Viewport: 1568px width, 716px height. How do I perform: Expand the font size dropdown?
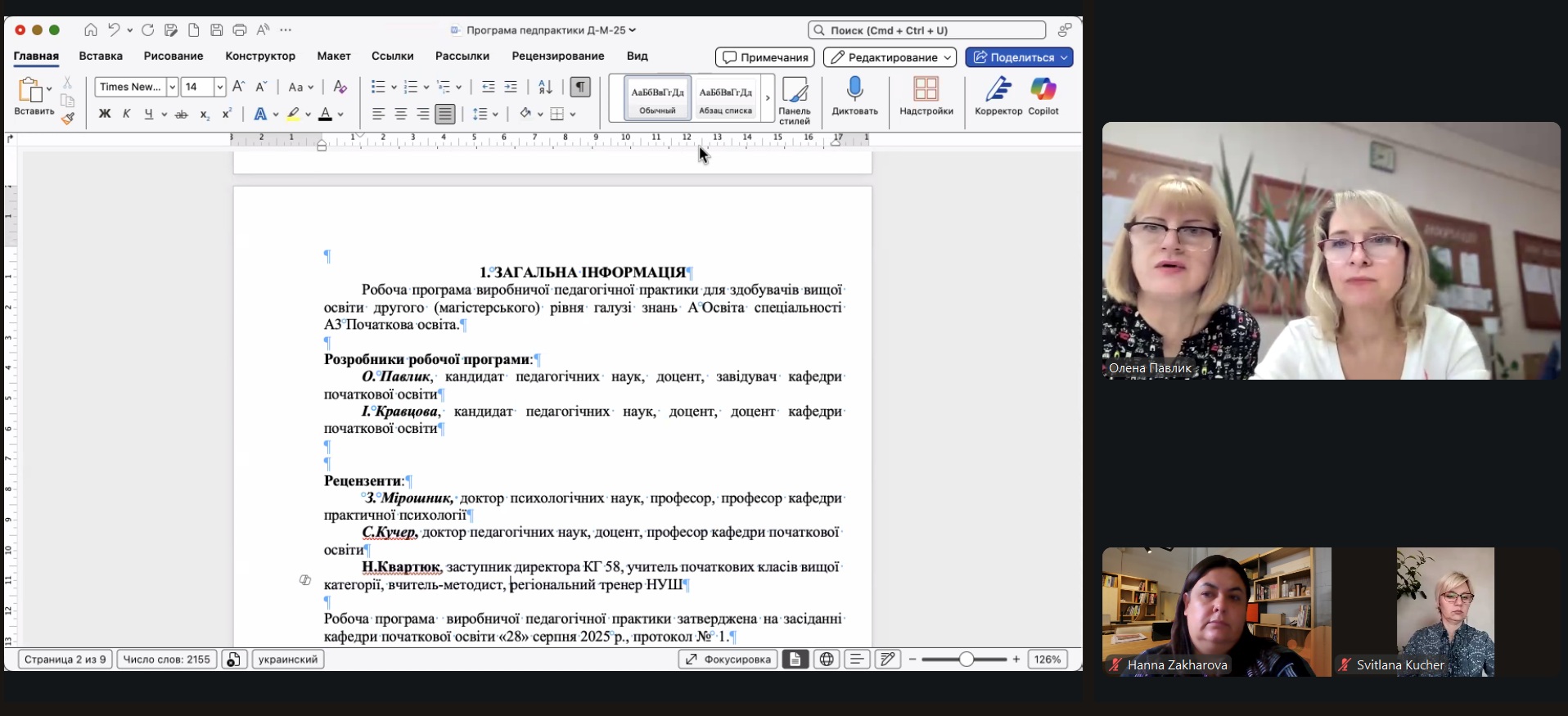point(219,87)
